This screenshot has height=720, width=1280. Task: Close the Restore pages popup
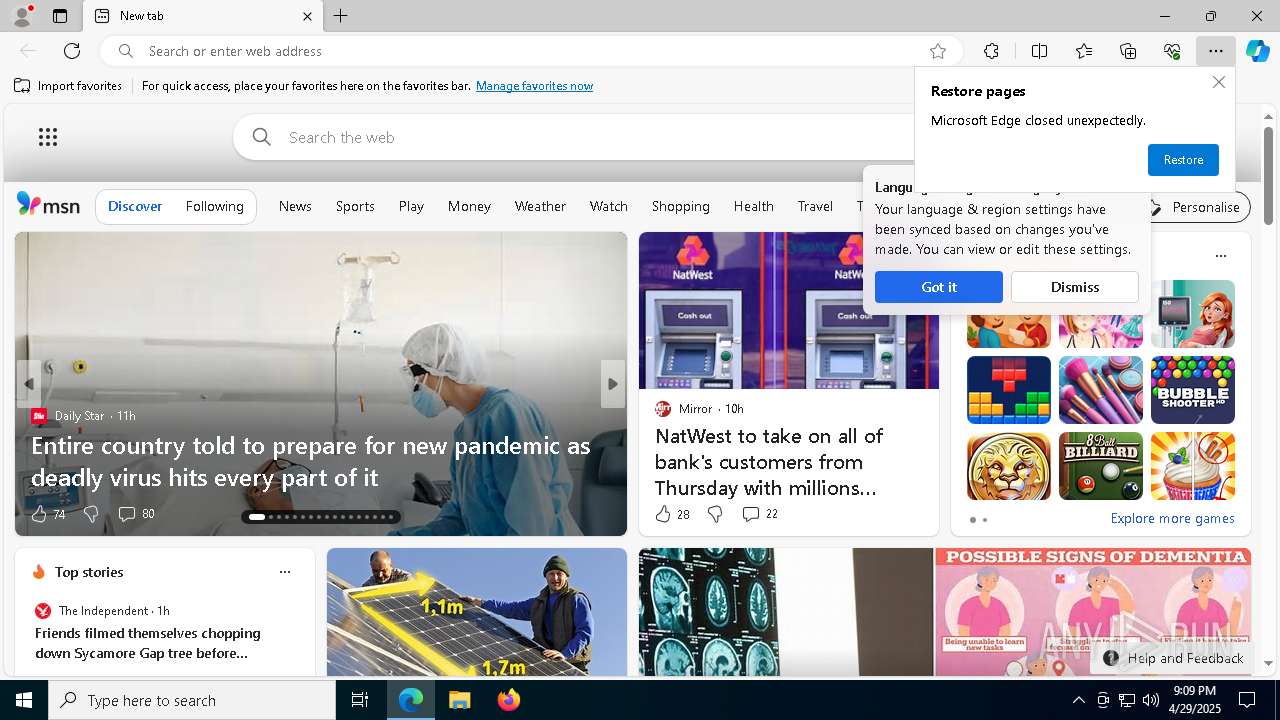coord(1218,82)
